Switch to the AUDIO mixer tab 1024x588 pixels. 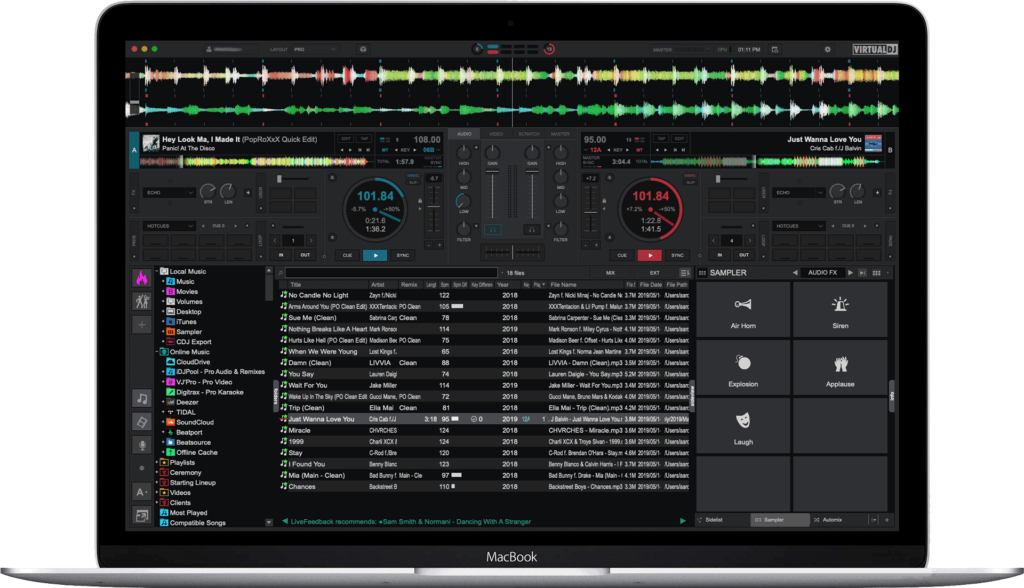[x=464, y=134]
